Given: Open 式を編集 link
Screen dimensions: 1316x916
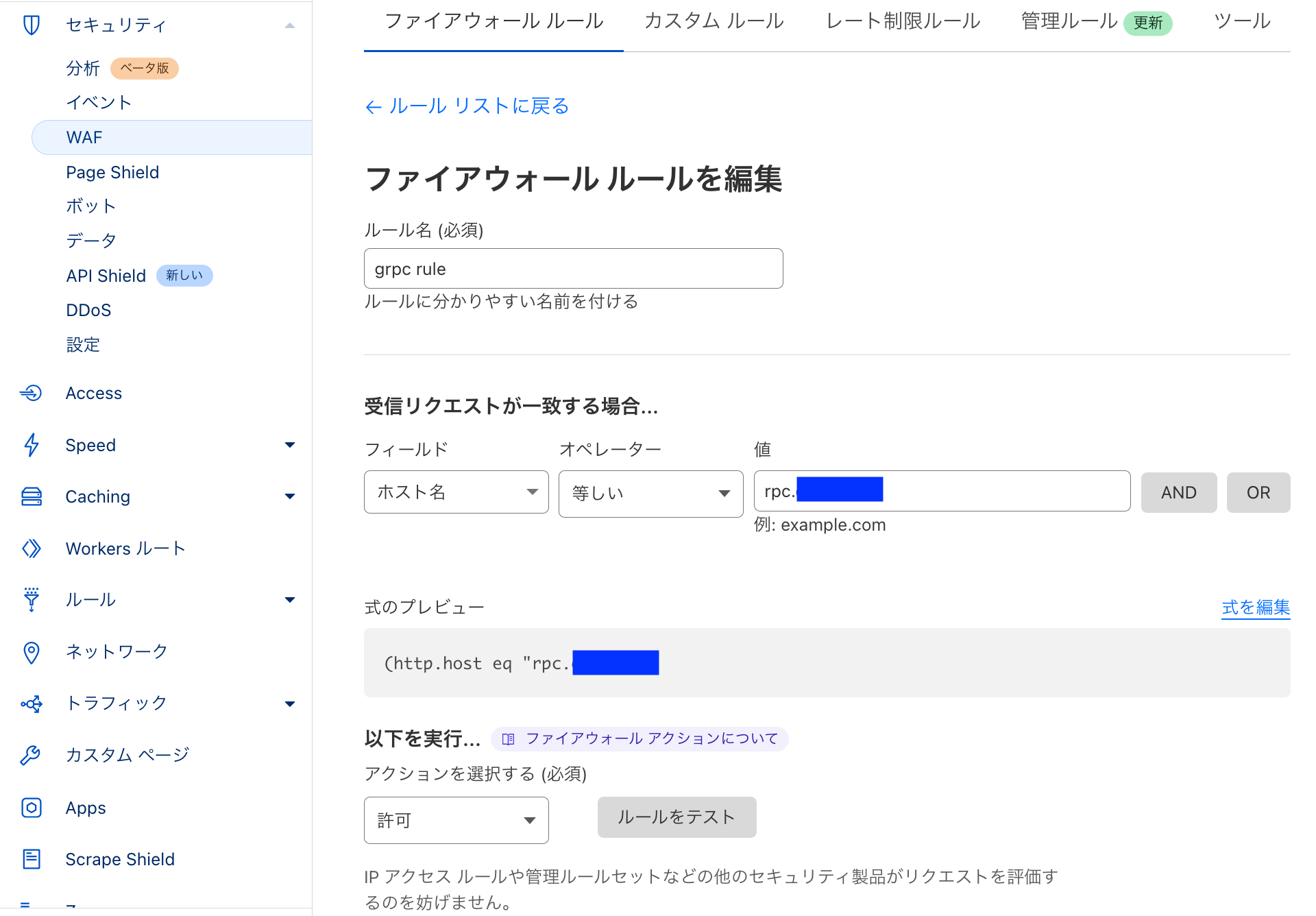Looking at the screenshot, I should [x=1255, y=607].
